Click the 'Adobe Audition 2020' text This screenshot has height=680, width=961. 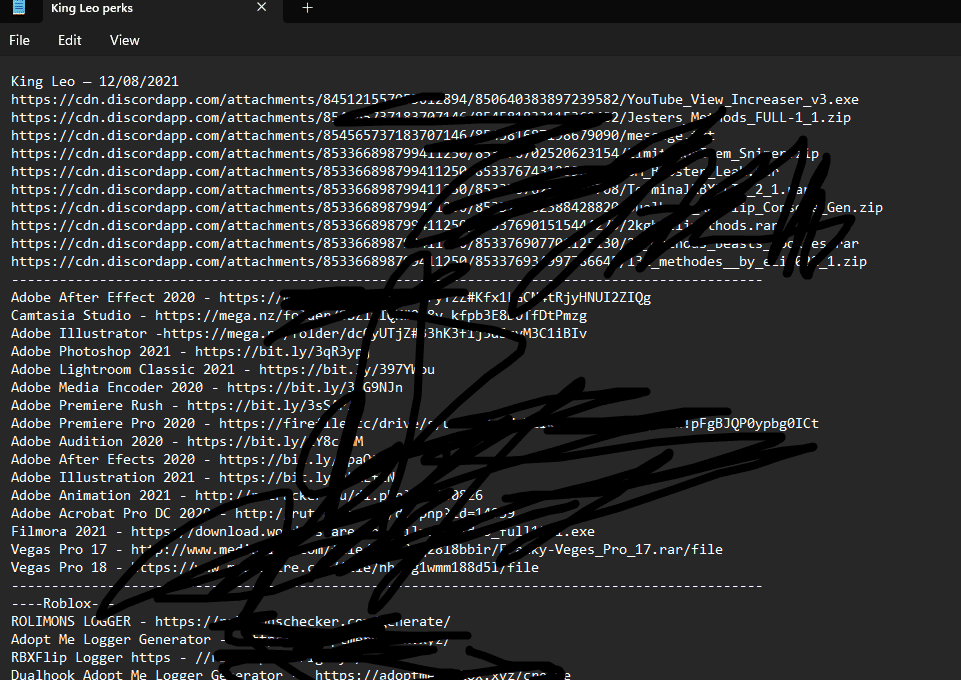(87, 441)
